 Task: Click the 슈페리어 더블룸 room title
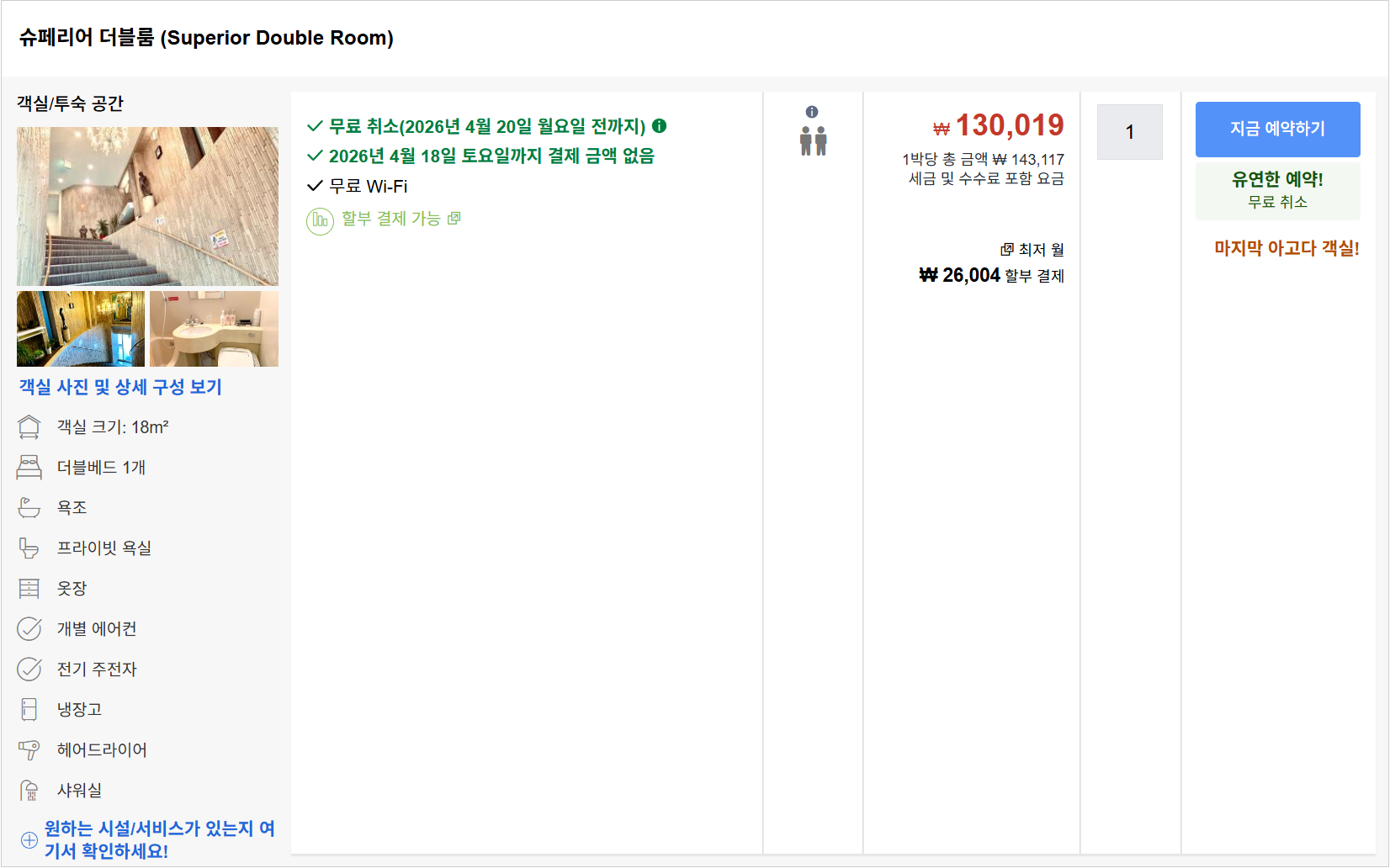[206, 38]
